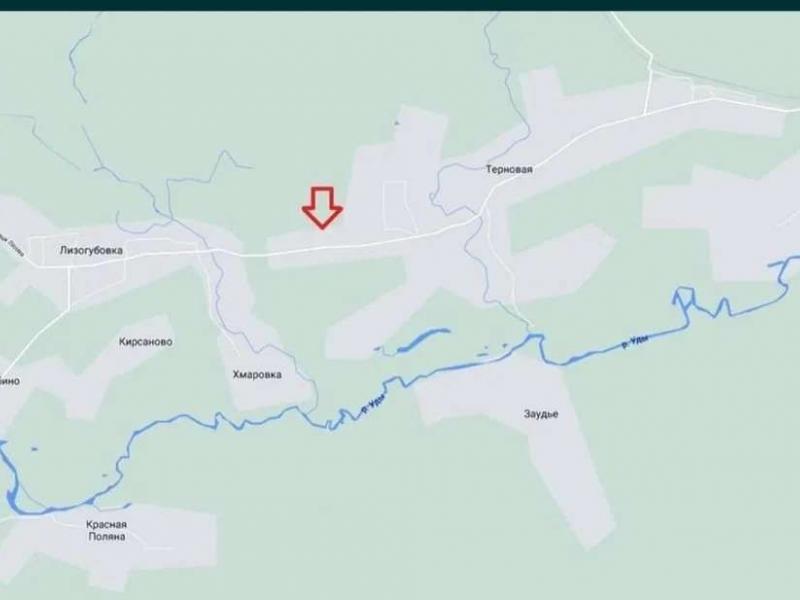Viewport: 800px width, 600px height.
Task: Click the cut-off 'вино' label at left edge
Action: point(10,381)
